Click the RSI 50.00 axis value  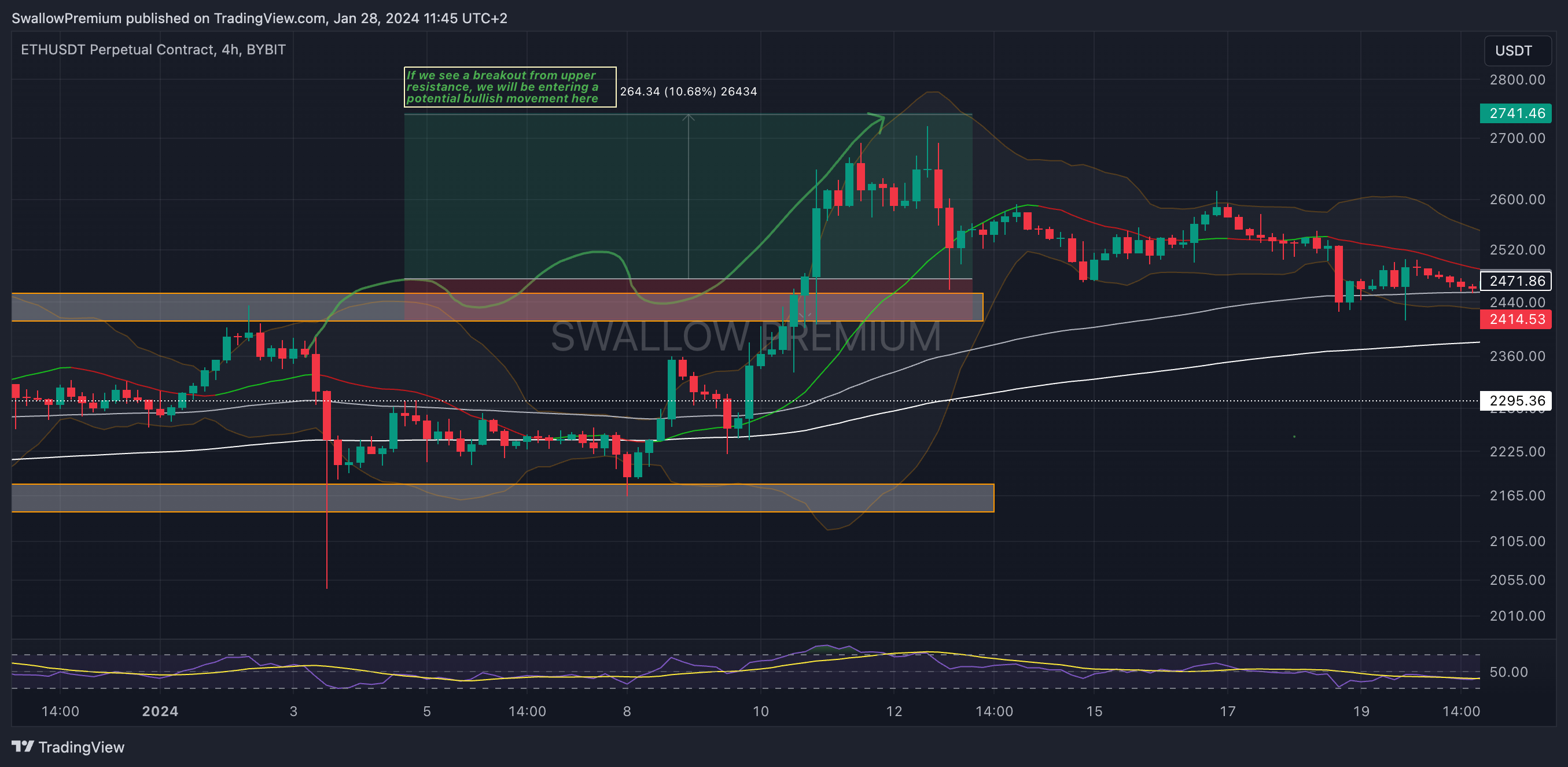1508,672
